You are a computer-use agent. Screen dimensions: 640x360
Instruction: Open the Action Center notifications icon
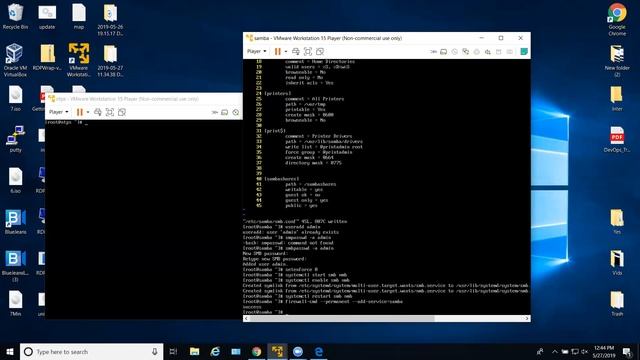(x=628, y=351)
